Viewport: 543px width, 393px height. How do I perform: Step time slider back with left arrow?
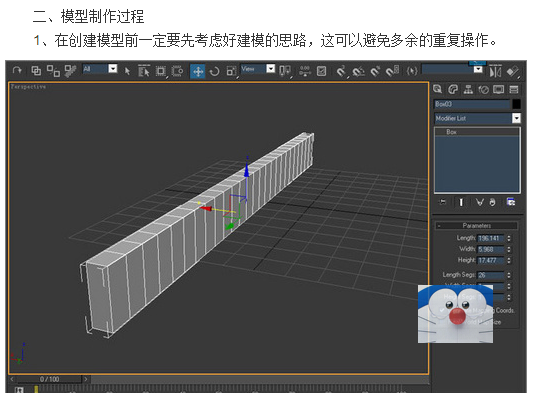click(x=12, y=379)
